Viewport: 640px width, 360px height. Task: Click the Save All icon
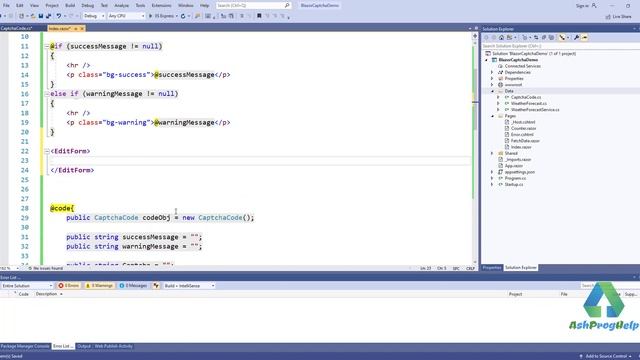[48, 16]
